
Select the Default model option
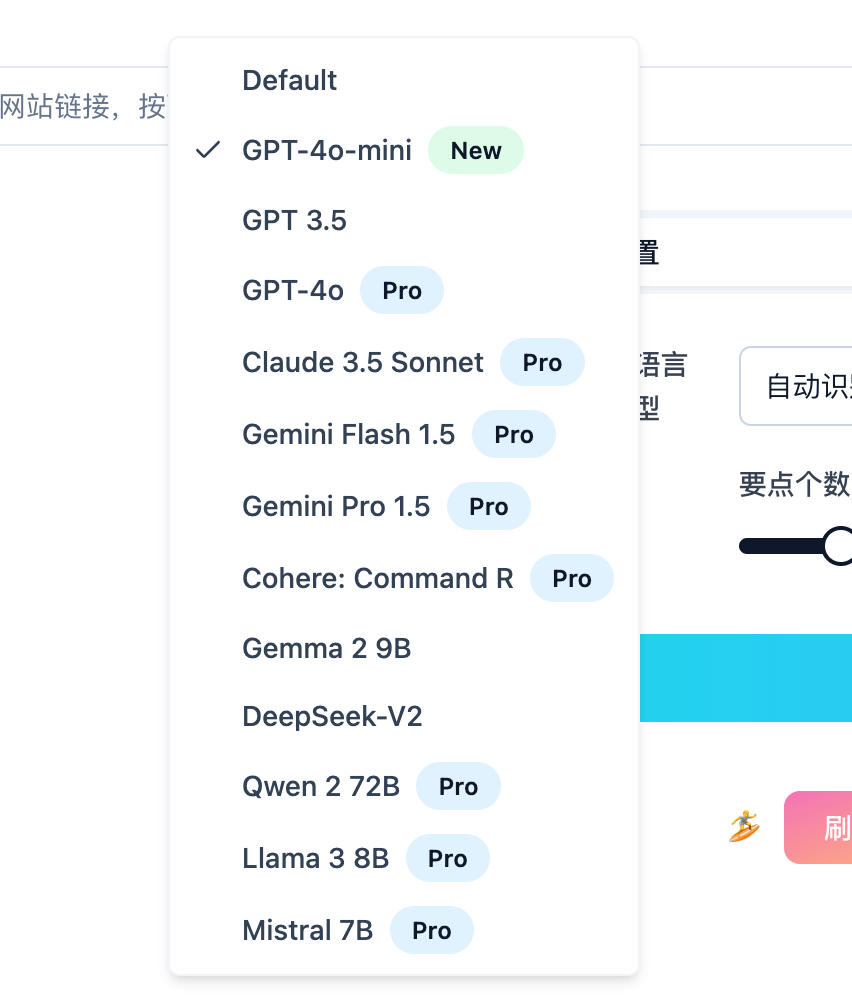tap(290, 81)
